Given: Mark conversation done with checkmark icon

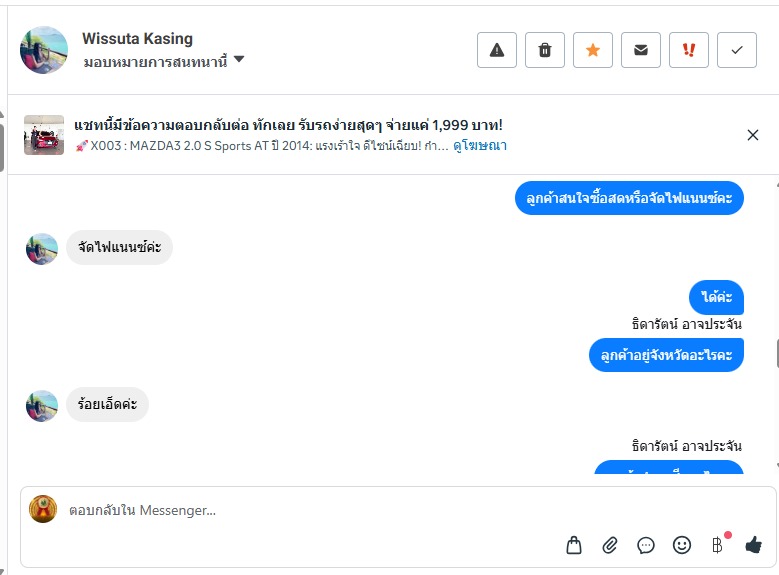Looking at the screenshot, I should (737, 50).
